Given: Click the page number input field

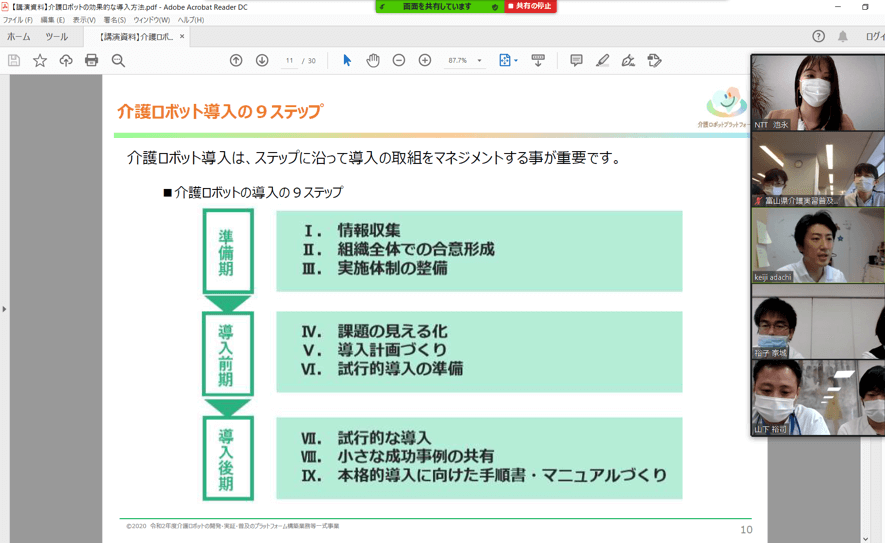Looking at the screenshot, I should (x=289, y=61).
